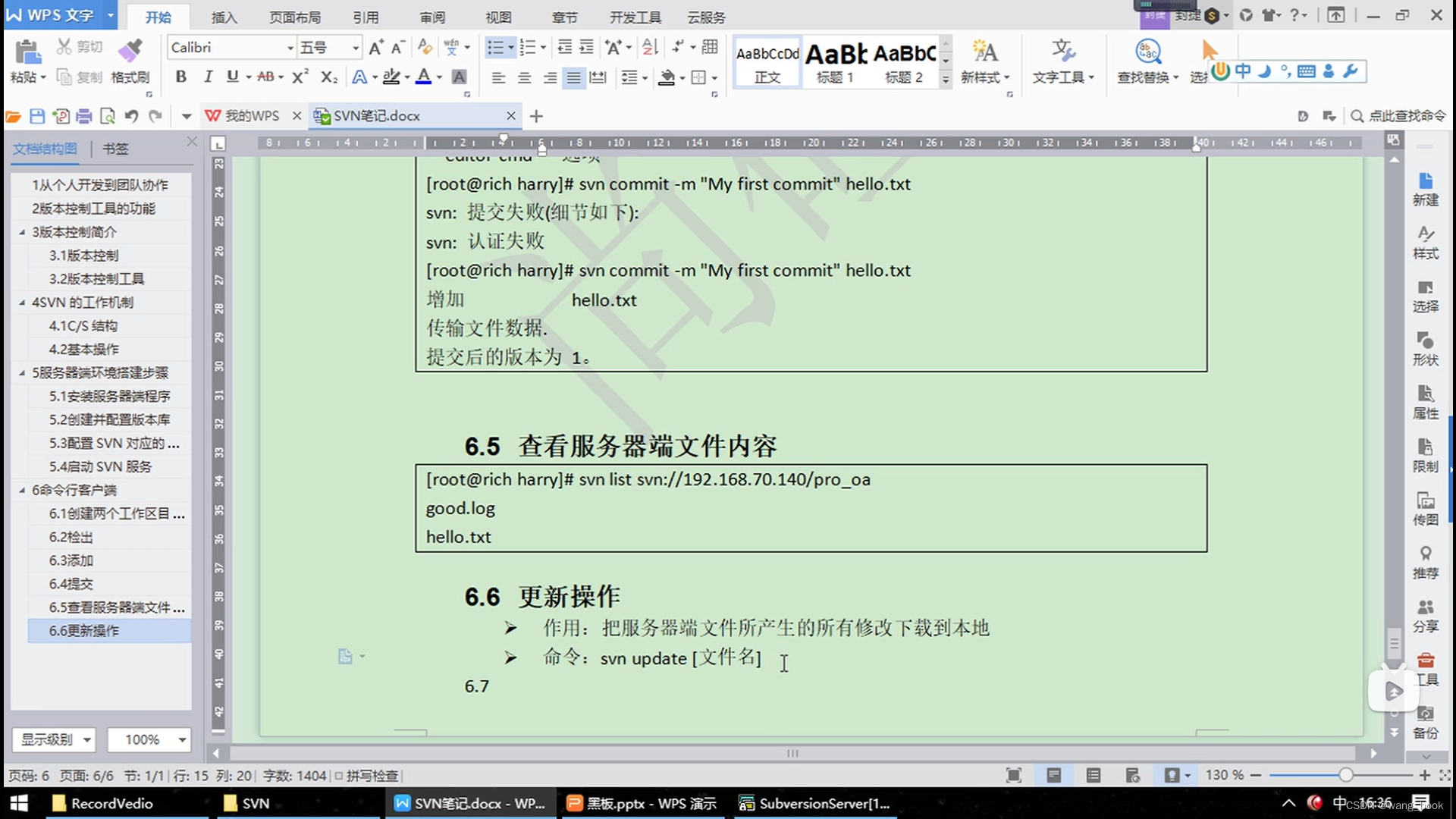Image resolution: width=1456 pixels, height=819 pixels.
Task: Click the undo arrow icon
Action: 131,116
